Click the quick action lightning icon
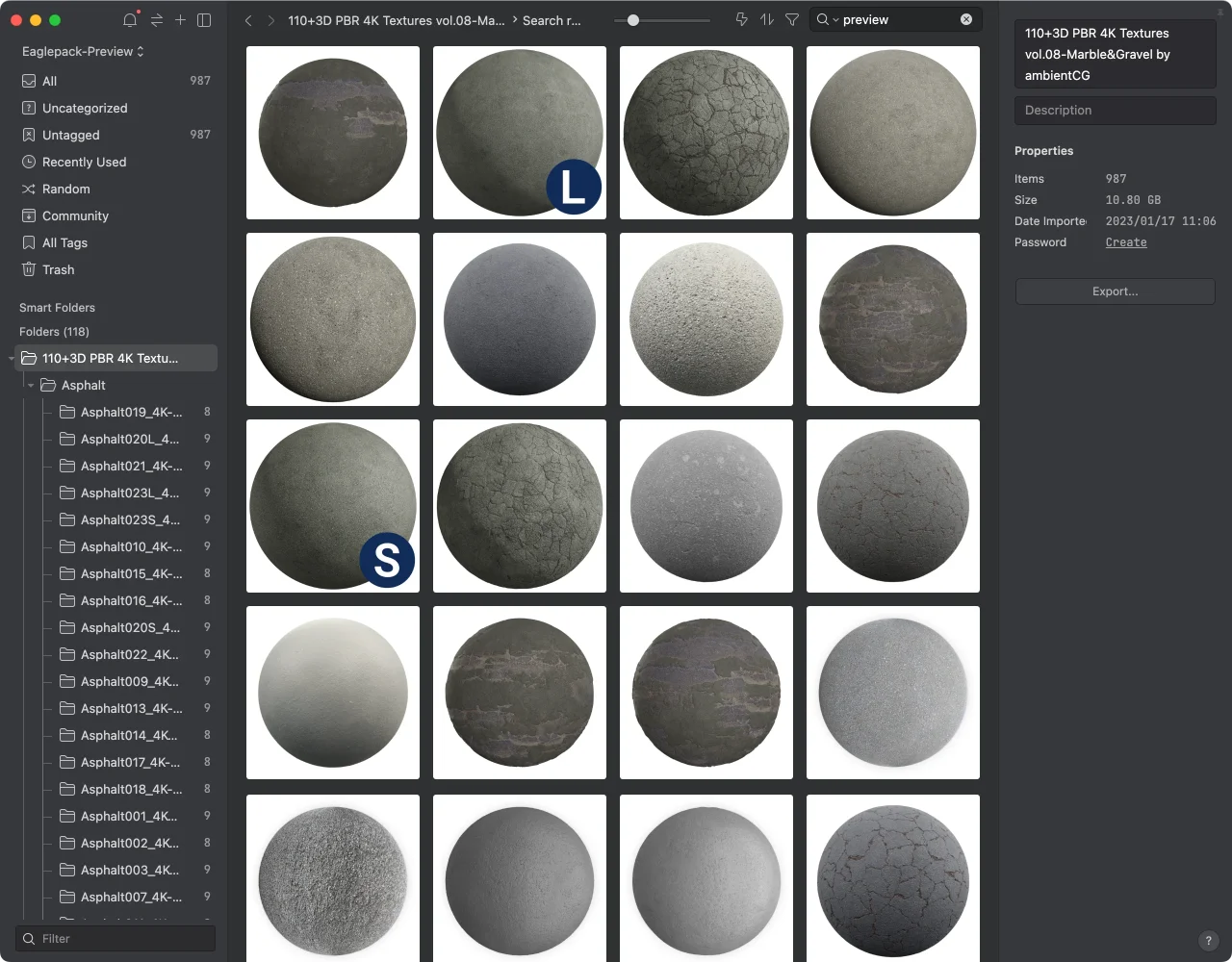The image size is (1232, 962). [x=742, y=19]
